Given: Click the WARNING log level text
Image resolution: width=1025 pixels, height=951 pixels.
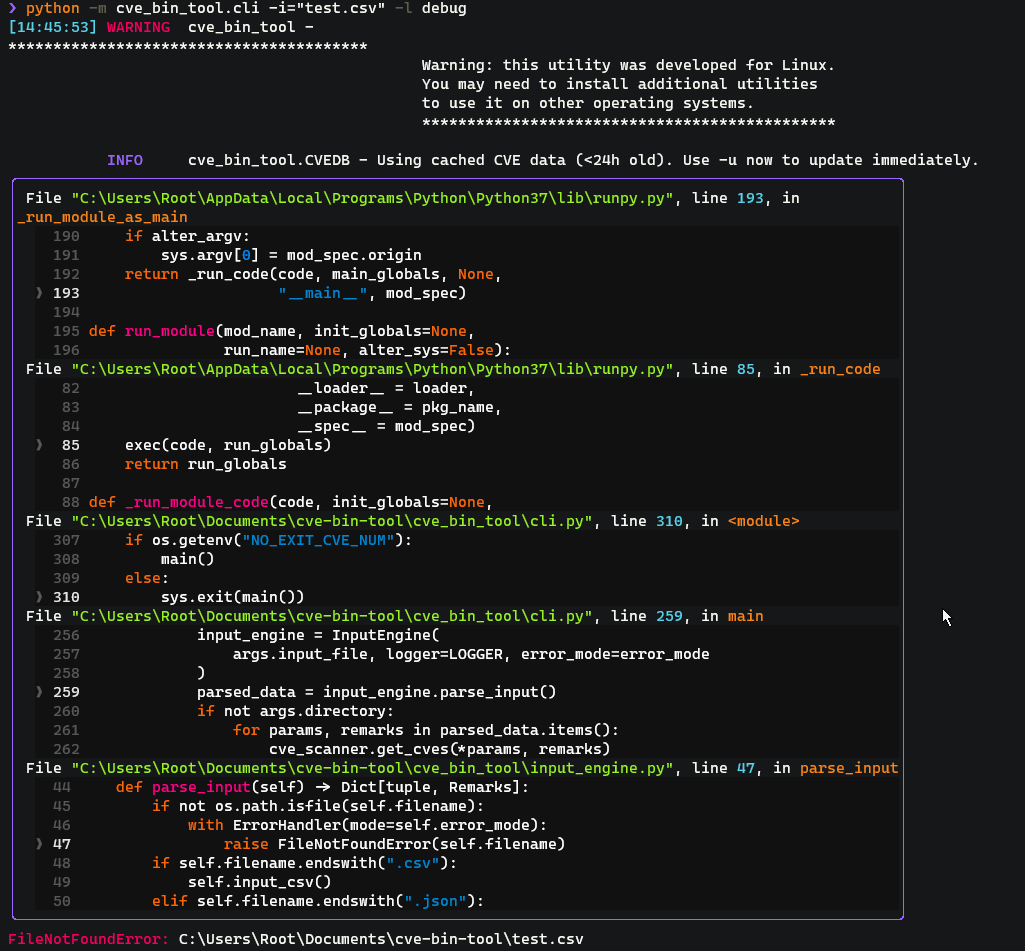Looking at the screenshot, I should coord(138,27).
